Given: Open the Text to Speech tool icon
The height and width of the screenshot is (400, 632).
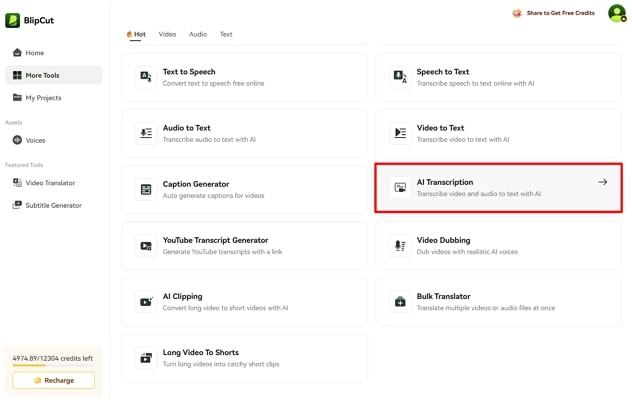Looking at the screenshot, I should click(146, 77).
